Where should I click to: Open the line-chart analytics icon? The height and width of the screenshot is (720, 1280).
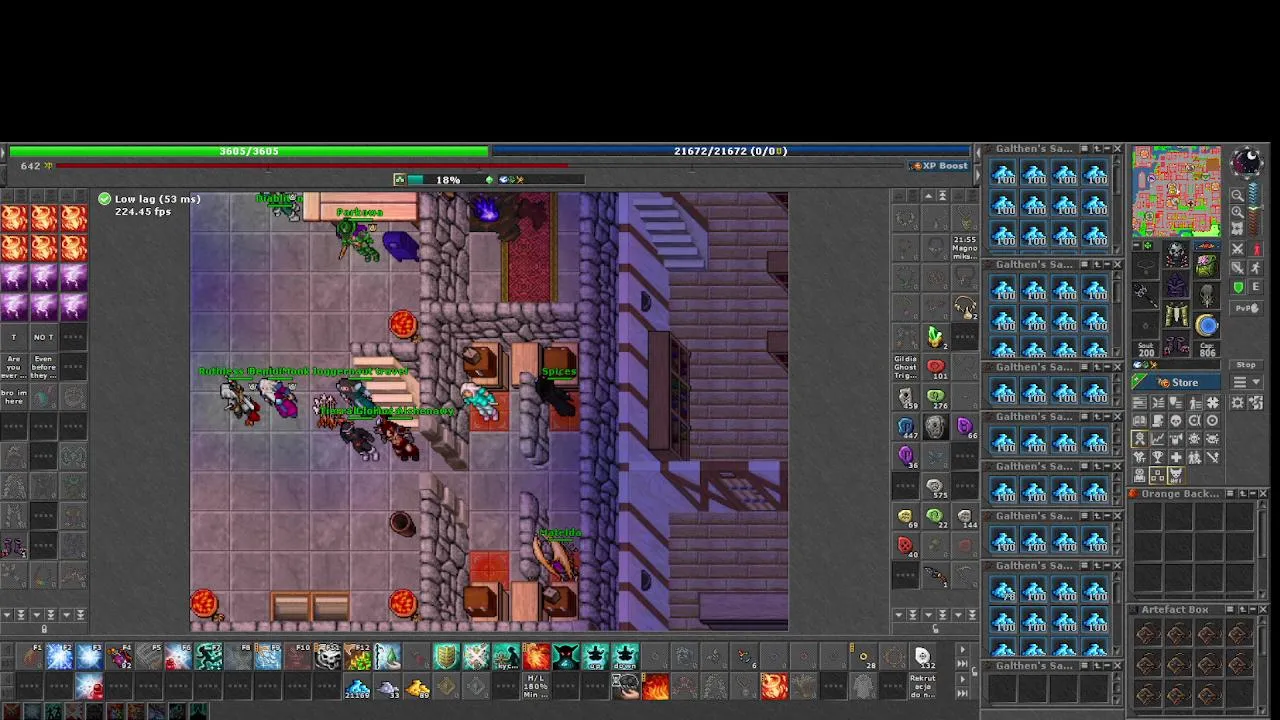[x=1158, y=437]
